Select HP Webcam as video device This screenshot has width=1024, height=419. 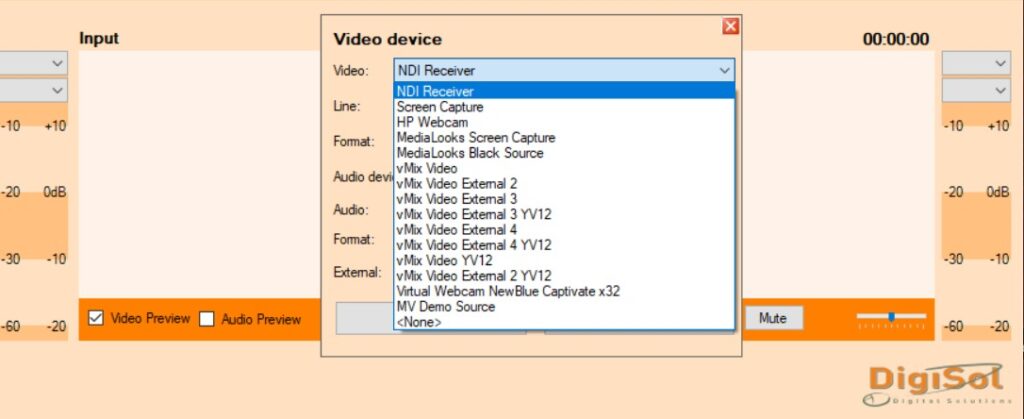(x=432, y=122)
